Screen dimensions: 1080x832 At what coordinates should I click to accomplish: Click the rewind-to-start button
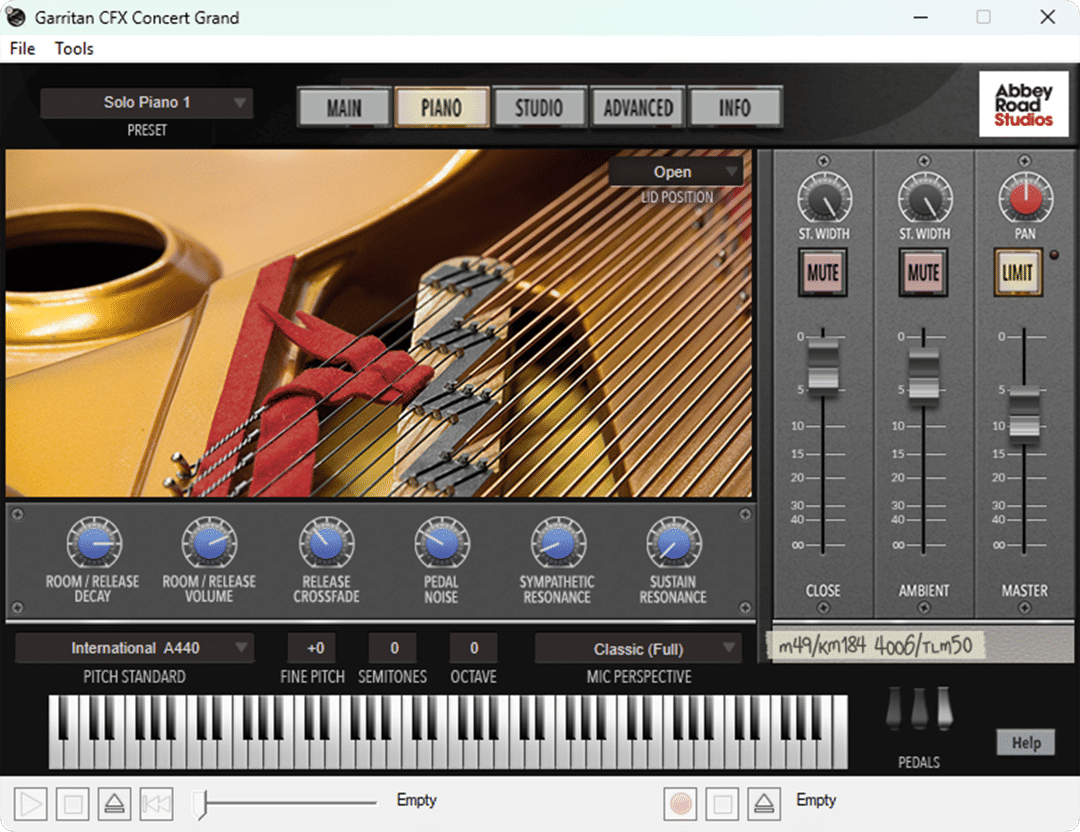point(156,804)
